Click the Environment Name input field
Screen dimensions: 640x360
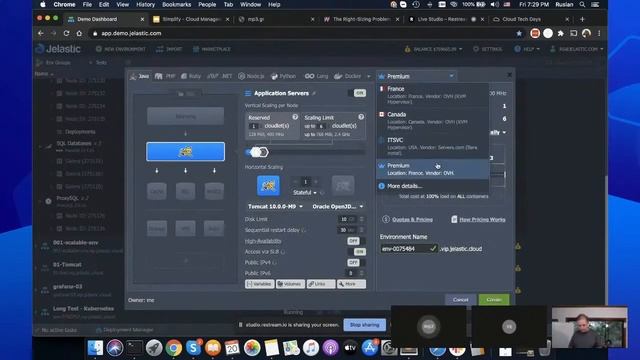point(409,249)
